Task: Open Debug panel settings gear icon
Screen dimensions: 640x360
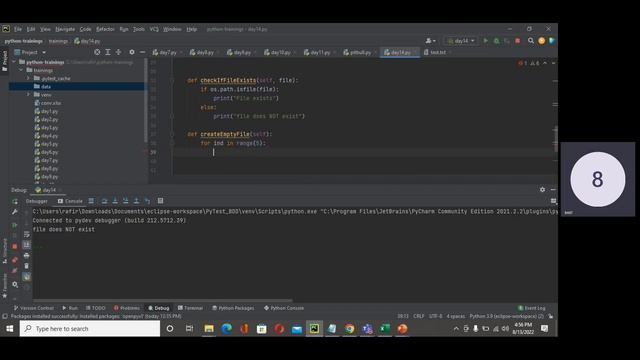Action: point(542,190)
